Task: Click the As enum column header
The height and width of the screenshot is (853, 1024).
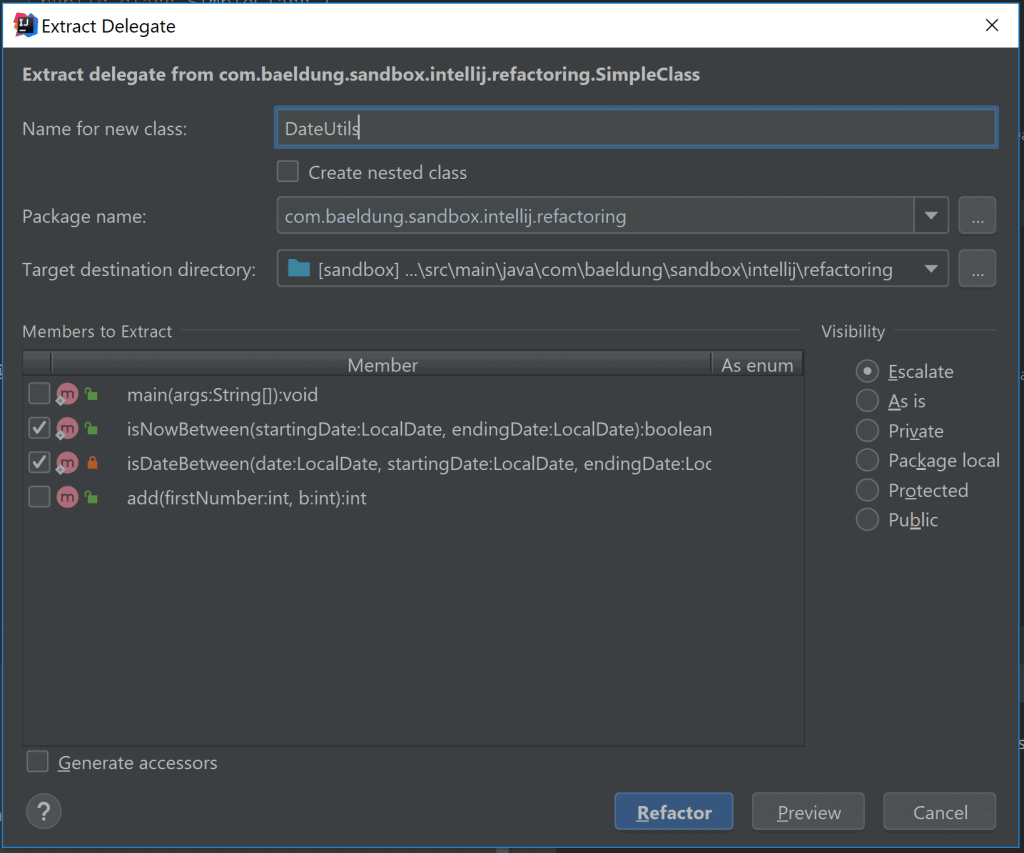Action: pos(757,364)
